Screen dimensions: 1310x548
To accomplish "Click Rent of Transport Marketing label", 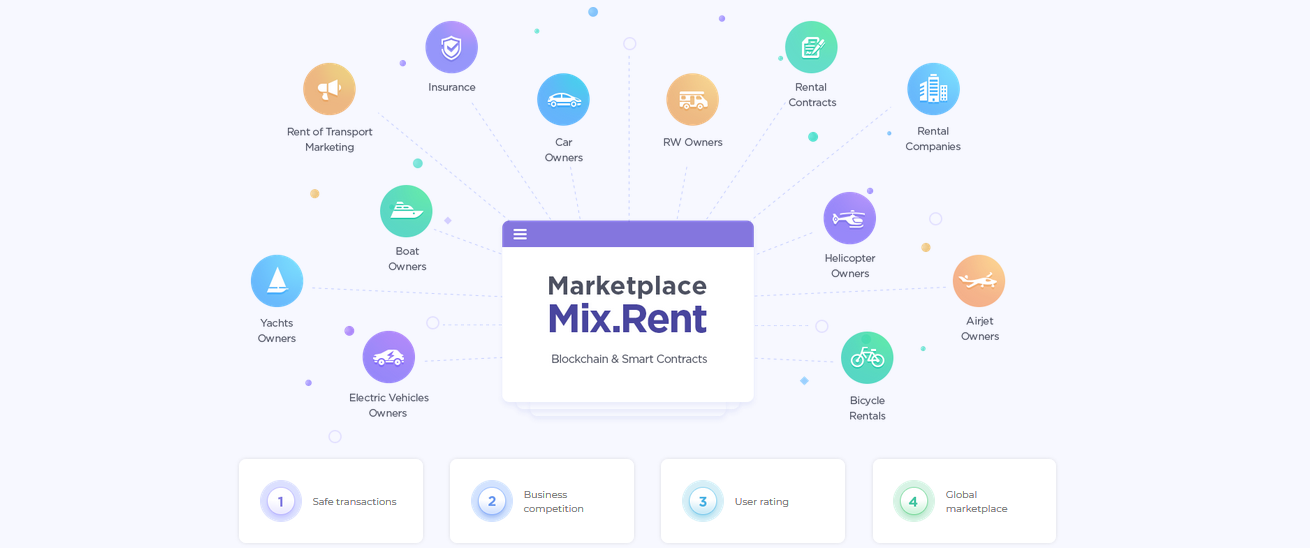I will (330, 139).
